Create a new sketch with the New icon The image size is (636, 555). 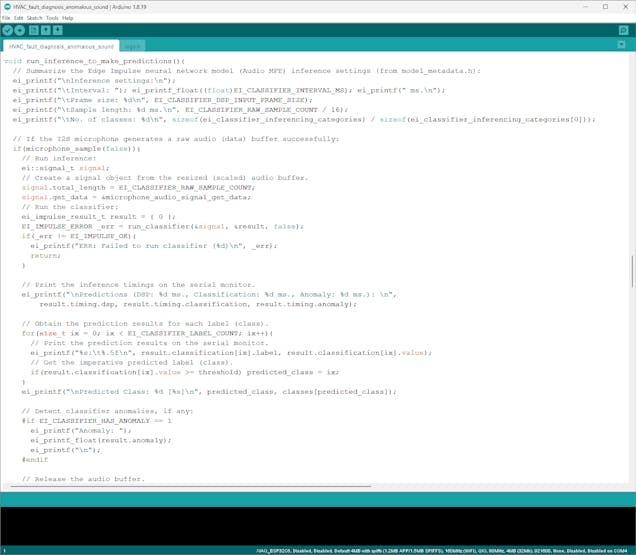[x=34, y=30]
